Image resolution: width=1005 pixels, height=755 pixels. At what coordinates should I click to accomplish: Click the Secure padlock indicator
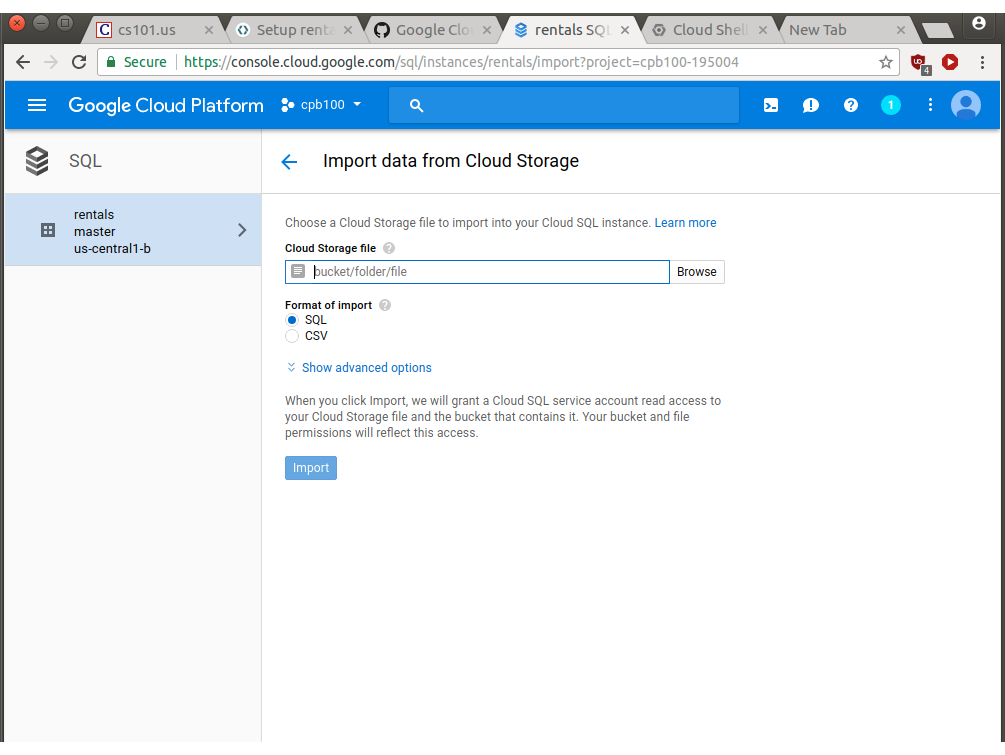pos(136,62)
